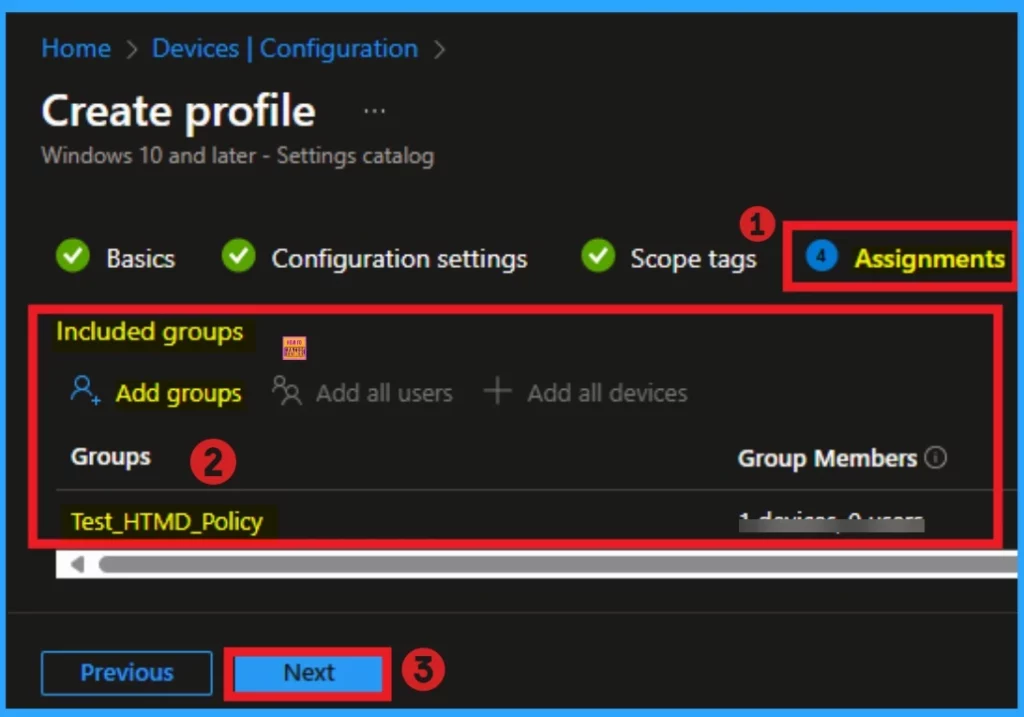Viewport: 1024px width, 717px height.
Task: Select the Test_HTMD_Policy group row
Action: coord(167,522)
